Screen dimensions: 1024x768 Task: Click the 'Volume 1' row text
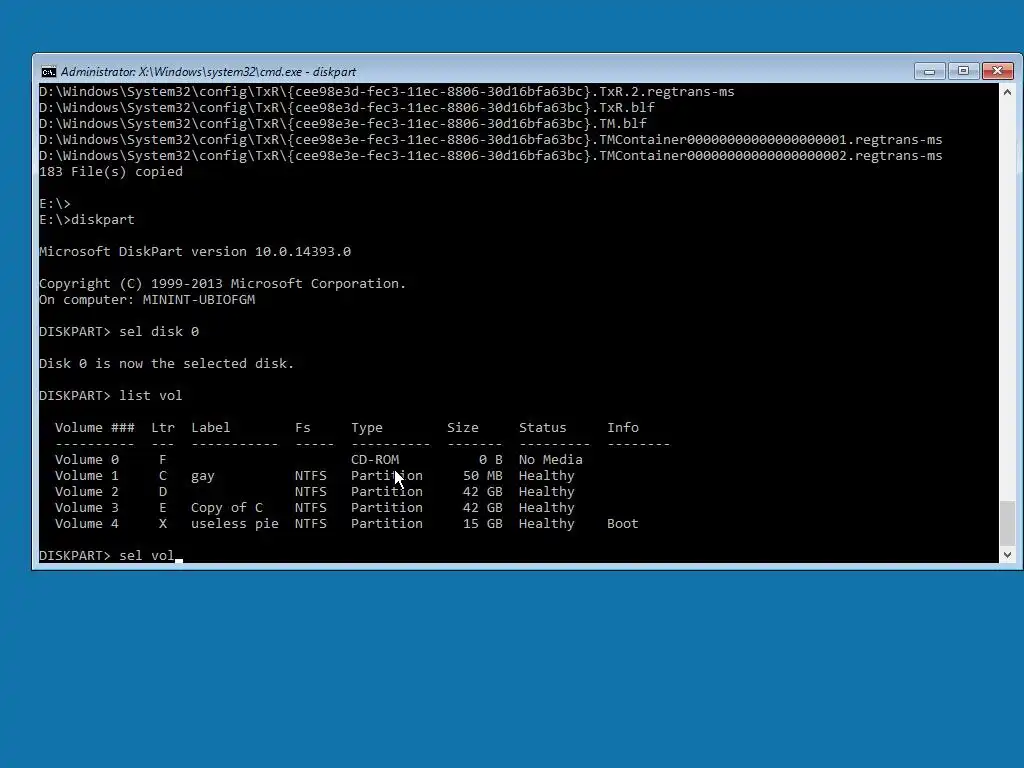click(x=315, y=475)
